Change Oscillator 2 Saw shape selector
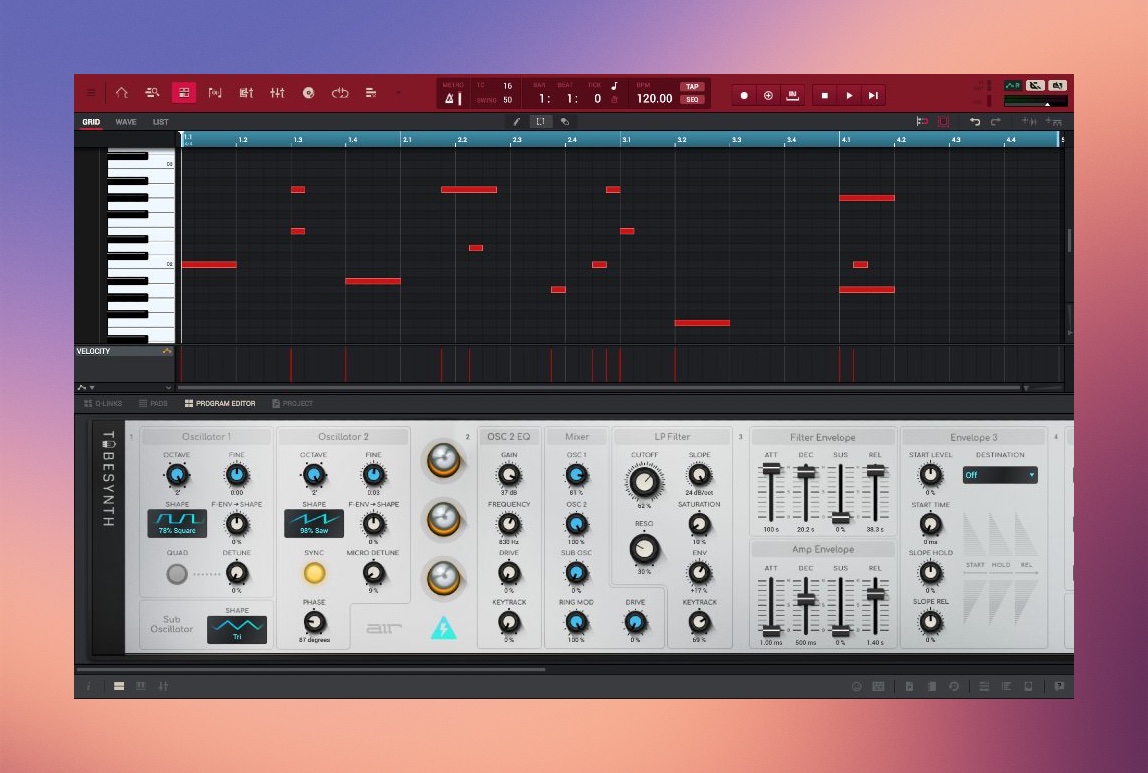The width and height of the screenshot is (1148, 773). (316, 521)
